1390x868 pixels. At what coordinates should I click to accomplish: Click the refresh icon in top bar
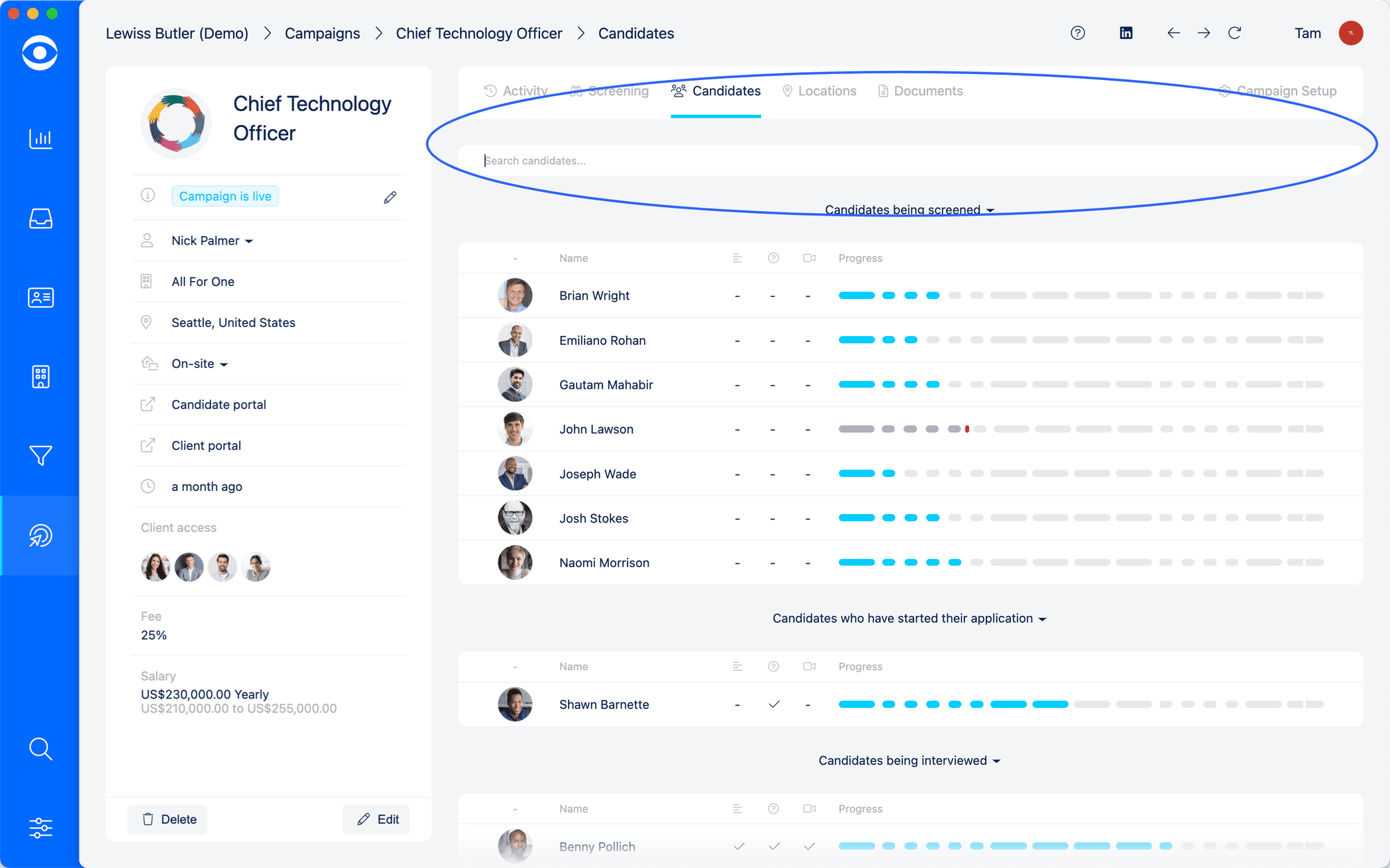click(x=1234, y=33)
